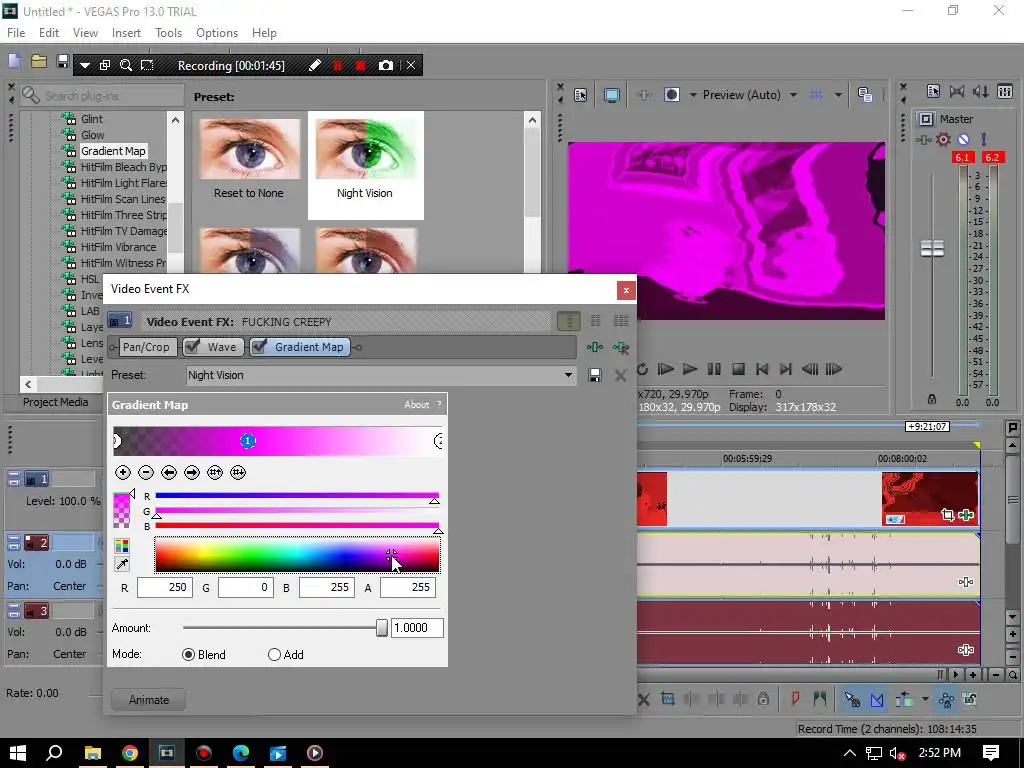Save the preset with floppy disk icon
The image size is (1024, 768).
(x=595, y=375)
